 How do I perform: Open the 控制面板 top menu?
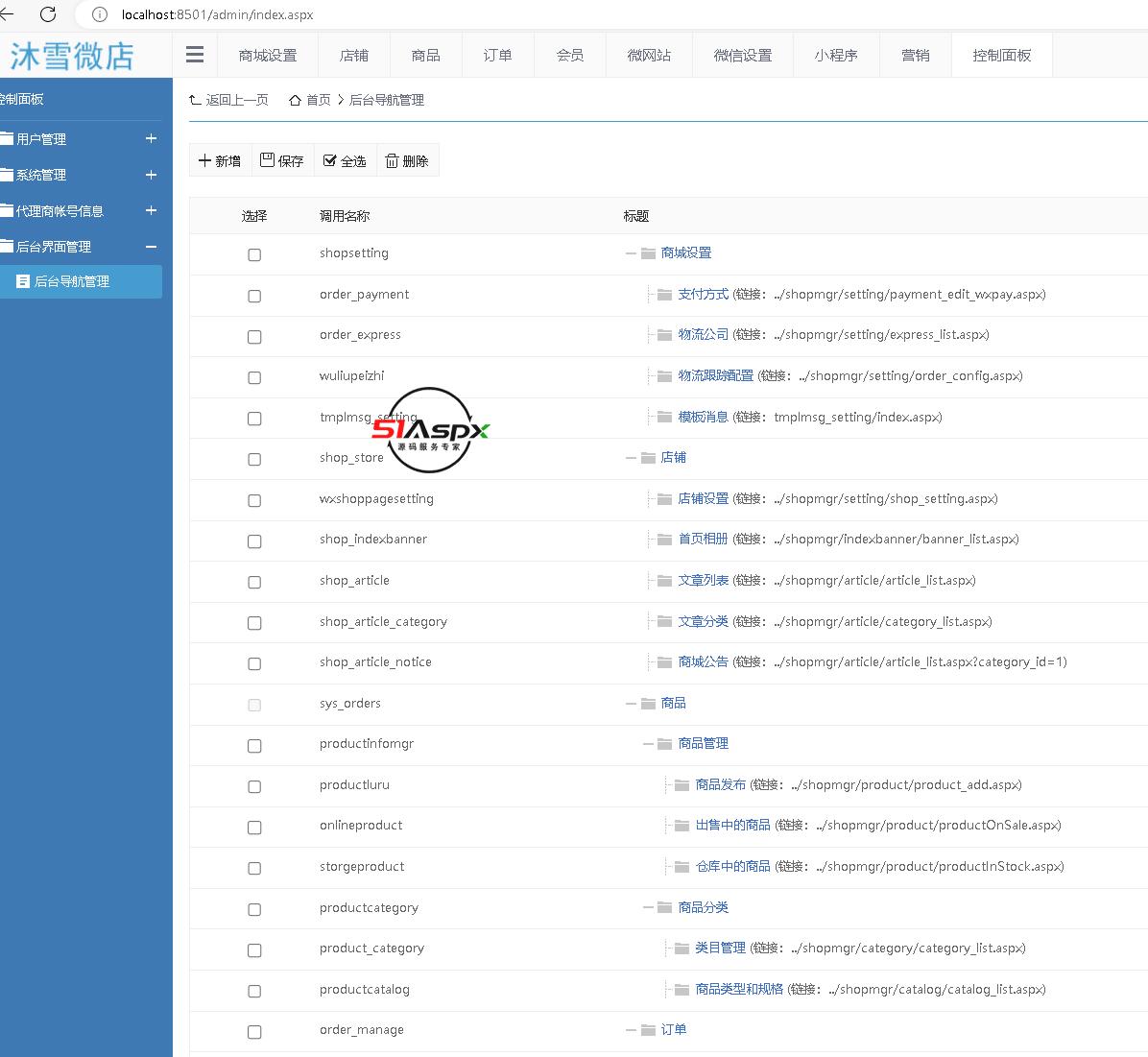(x=1001, y=55)
